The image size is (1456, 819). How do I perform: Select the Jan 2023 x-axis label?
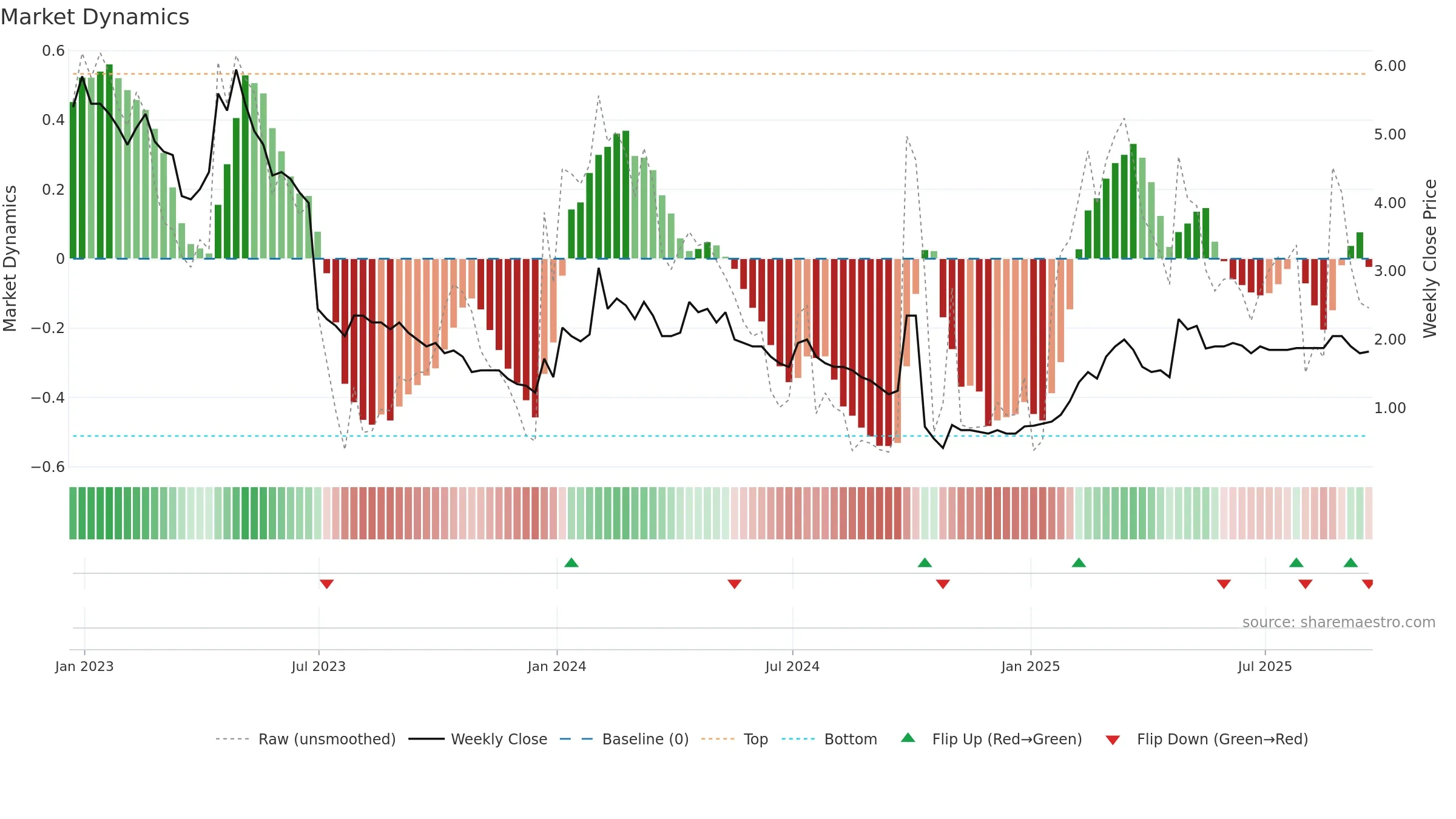tap(84, 666)
